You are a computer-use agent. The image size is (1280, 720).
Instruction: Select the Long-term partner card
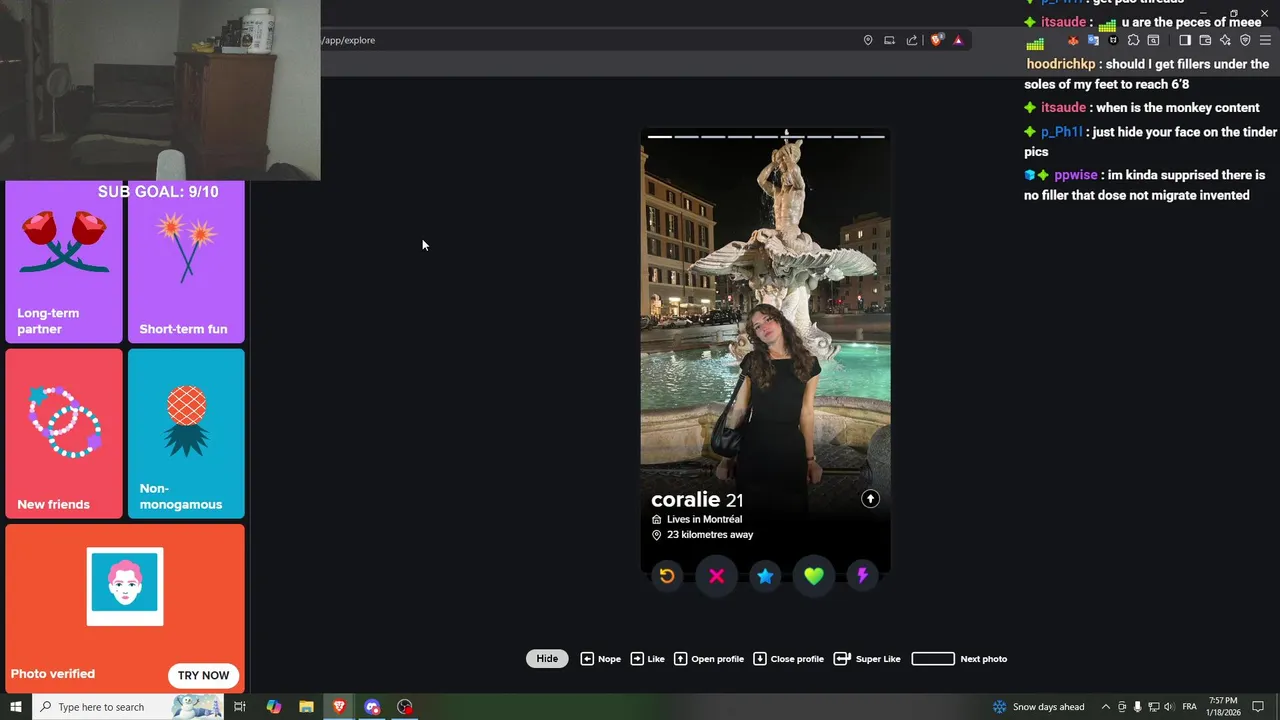[x=64, y=262]
